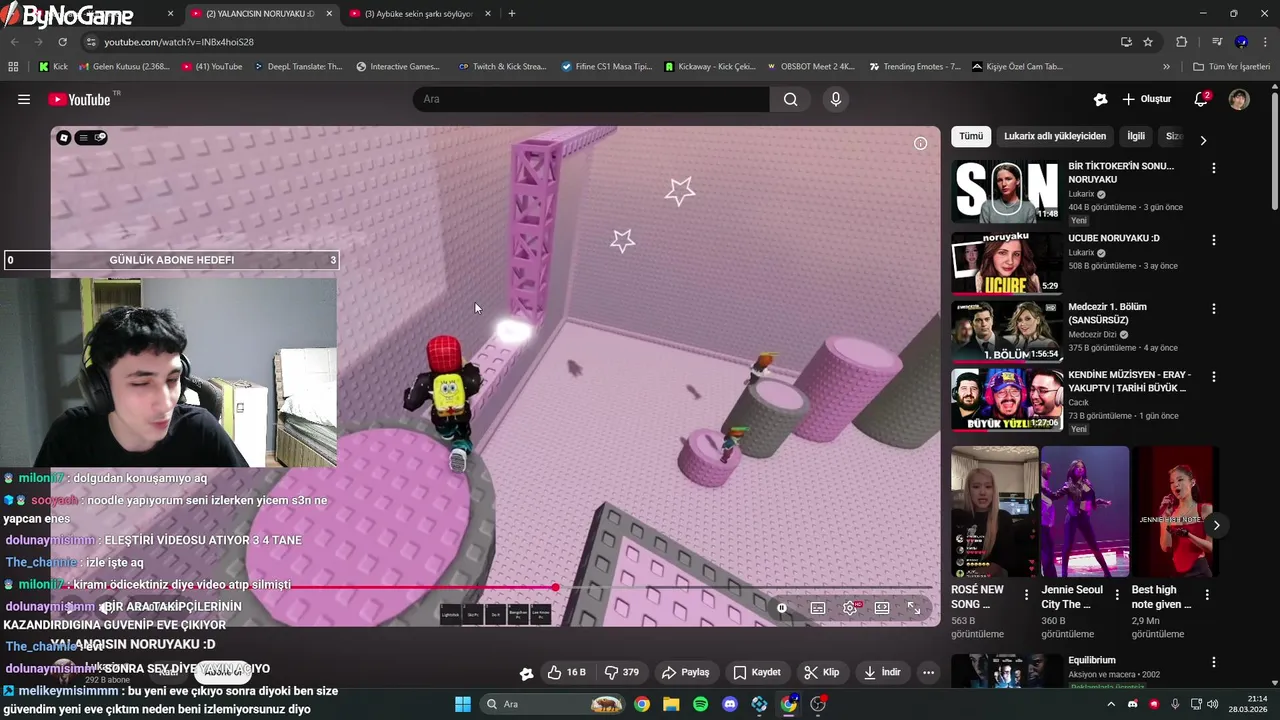Show video info card icon
The width and height of the screenshot is (1280, 720).
(x=920, y=143)
